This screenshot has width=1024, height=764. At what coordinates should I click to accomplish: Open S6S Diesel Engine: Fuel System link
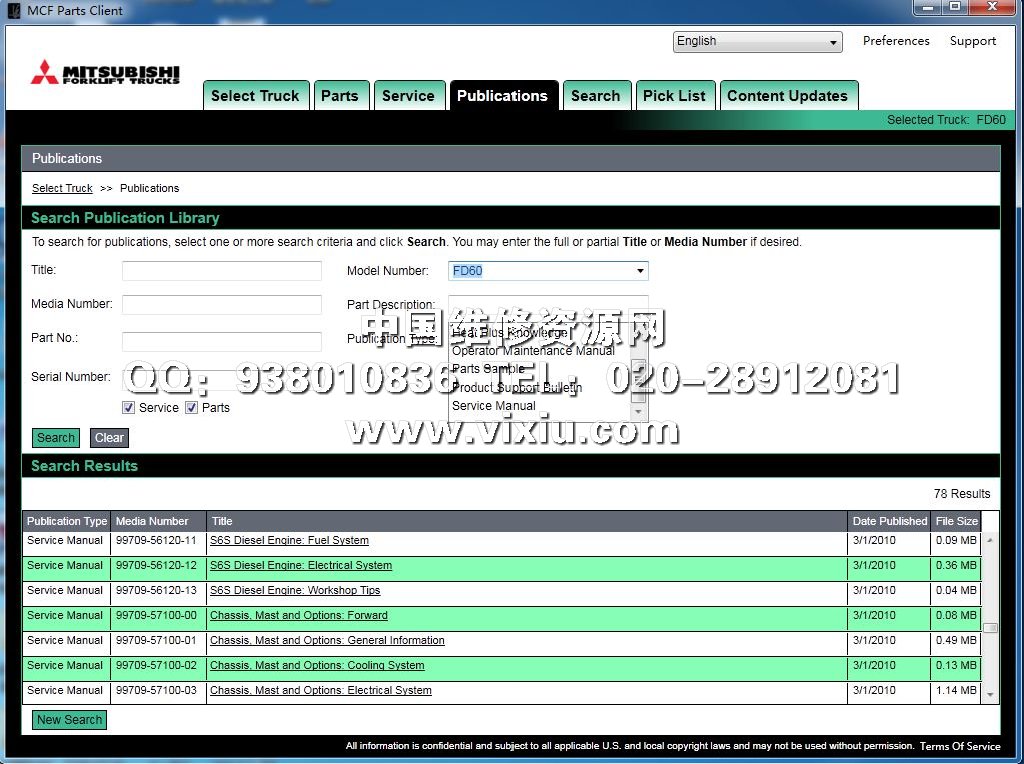[289, 541]
